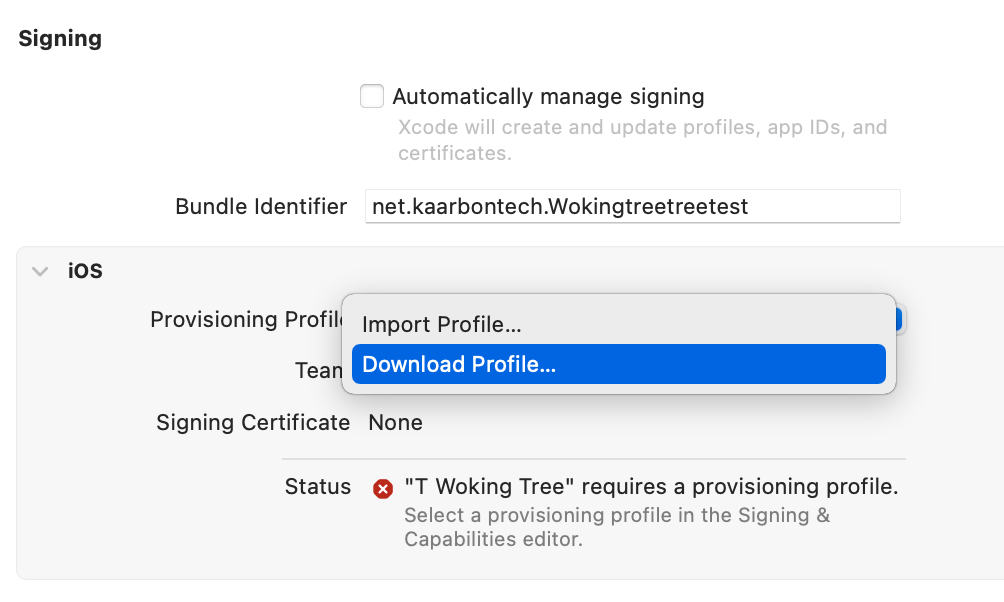Click the iOS section title
Screen dimensions: 1004x602
click(86, 270)
